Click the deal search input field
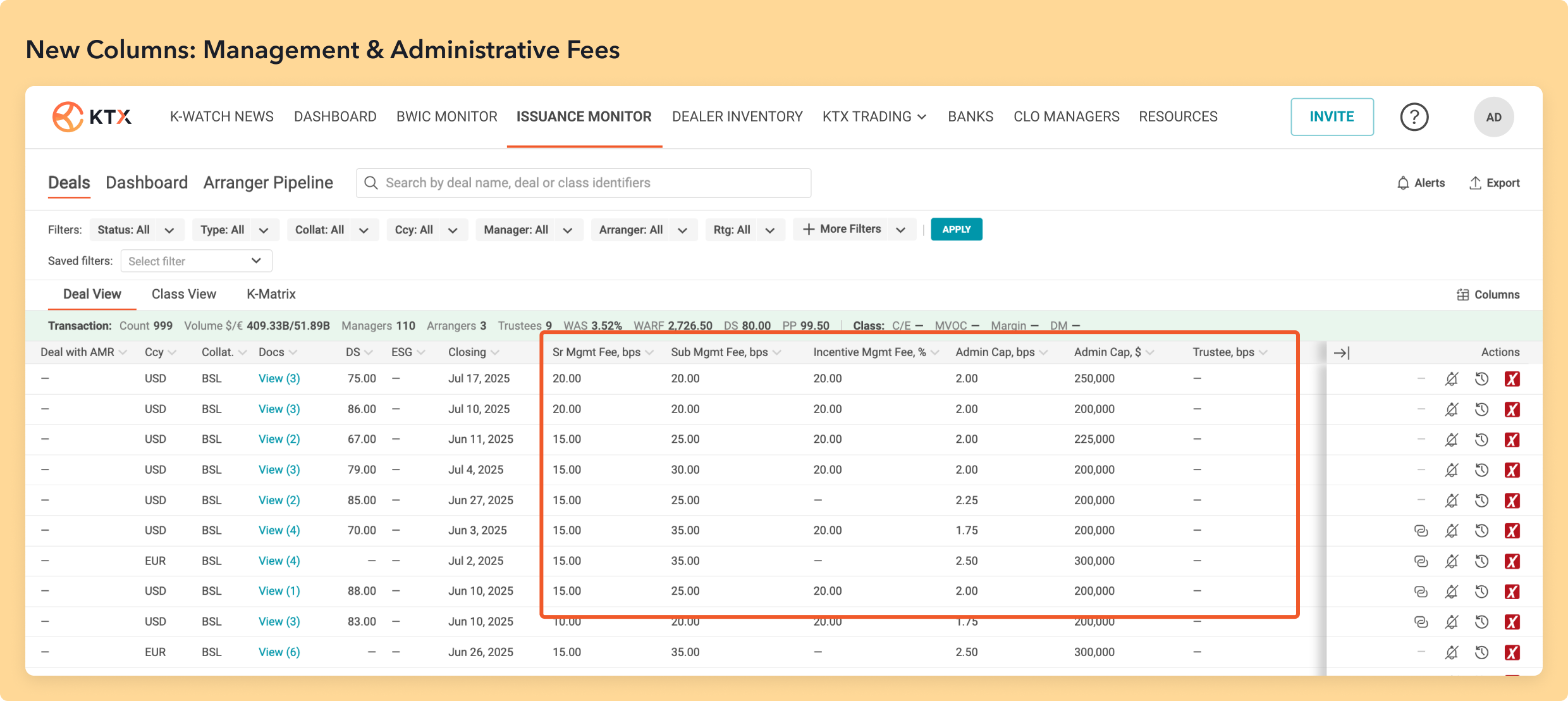The image size is (1568, 701). (583, 183)
